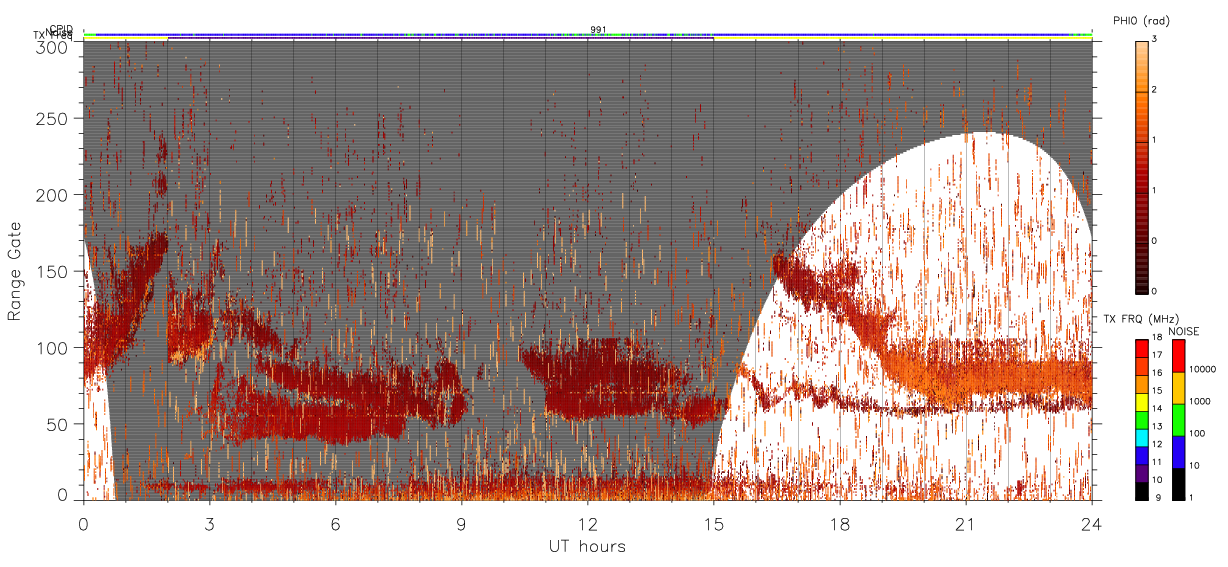The height and width of the screenshot is (567, 1228).
Task: Click "13" label in TX FRQ legend
Action: coord(1157,426)
